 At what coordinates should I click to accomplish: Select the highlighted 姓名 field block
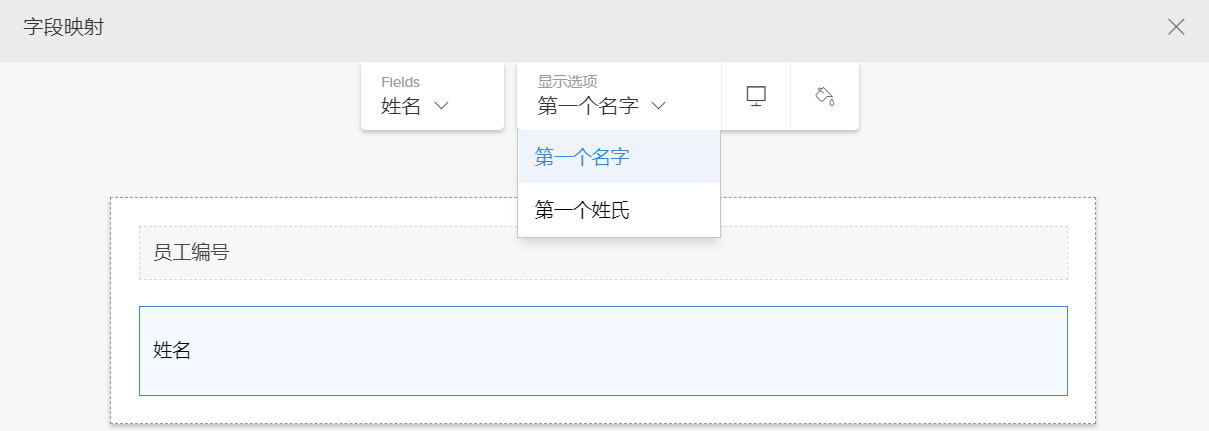[x=603, y=350]
